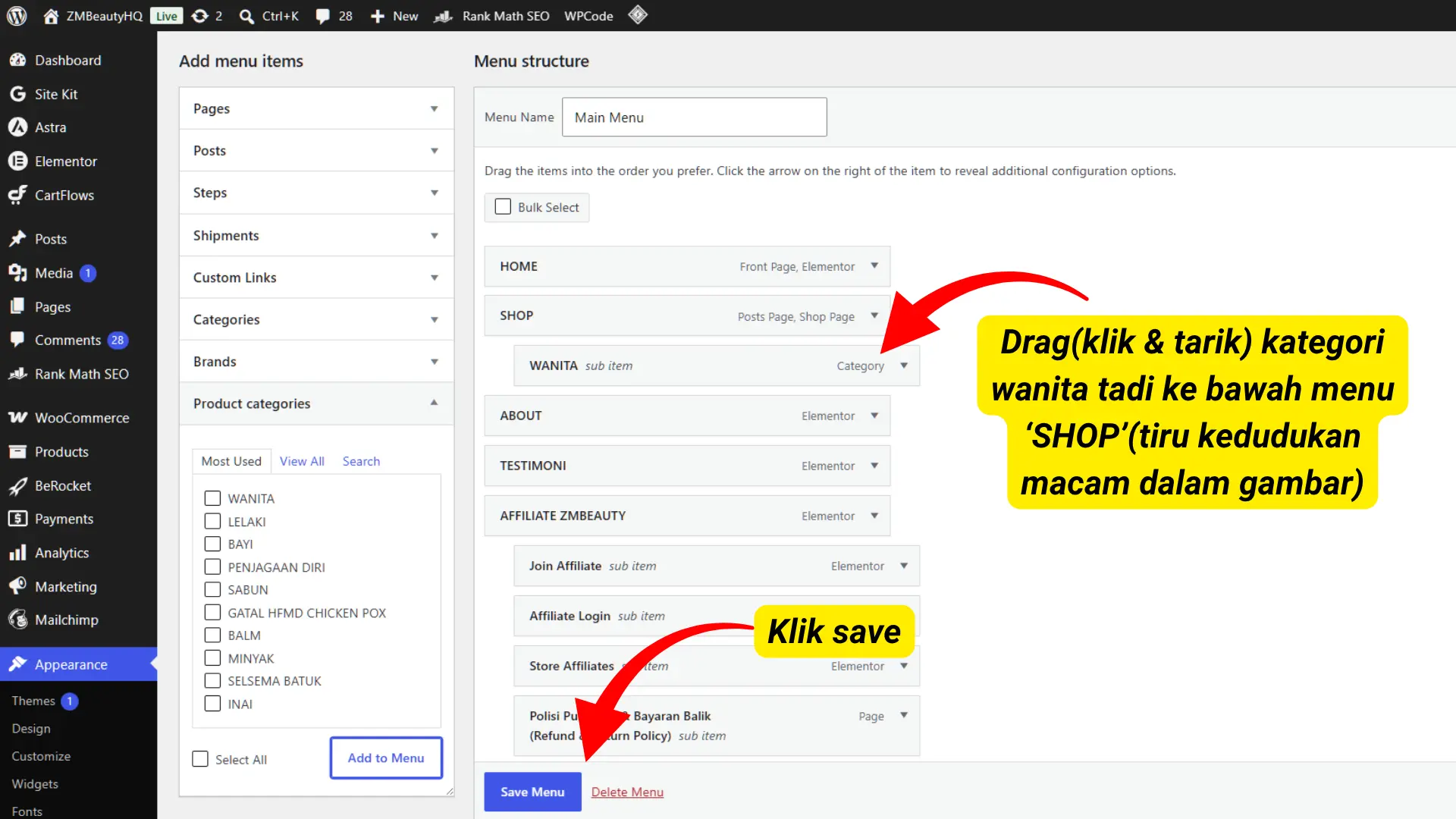Viewport: 1456px width, 819px height.
Task: Open the updates icon showing 2
Action: click(200, 16)
